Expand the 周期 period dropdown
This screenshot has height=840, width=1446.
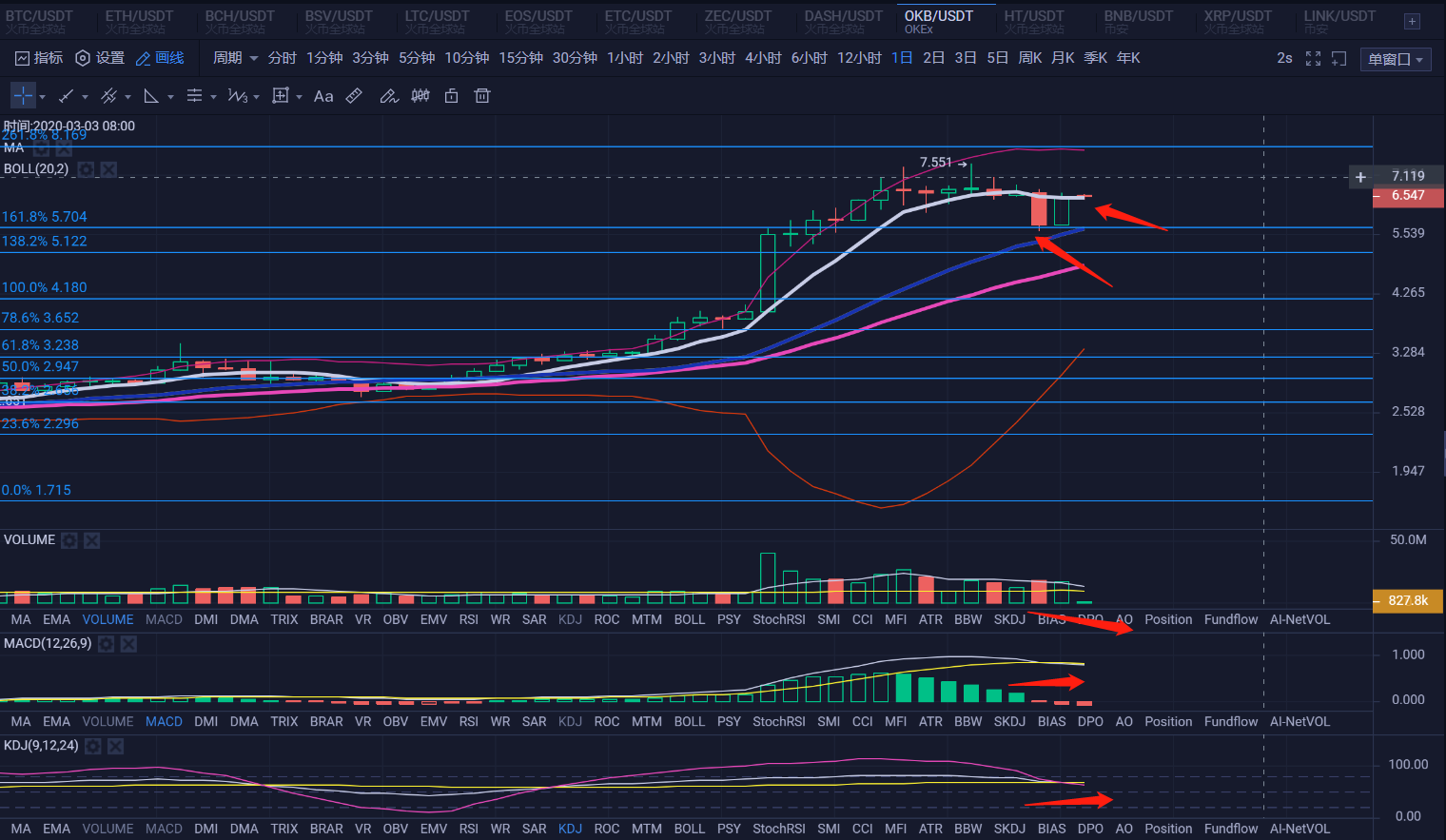(235, 58)
